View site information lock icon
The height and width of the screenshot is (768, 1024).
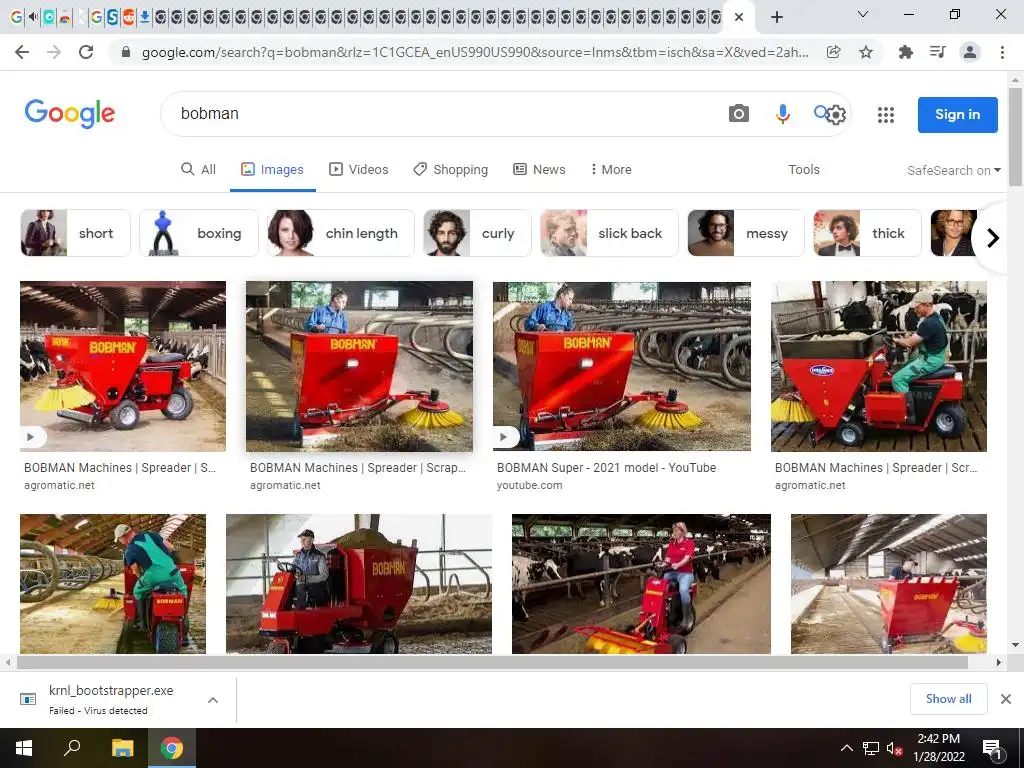[126, 52]
